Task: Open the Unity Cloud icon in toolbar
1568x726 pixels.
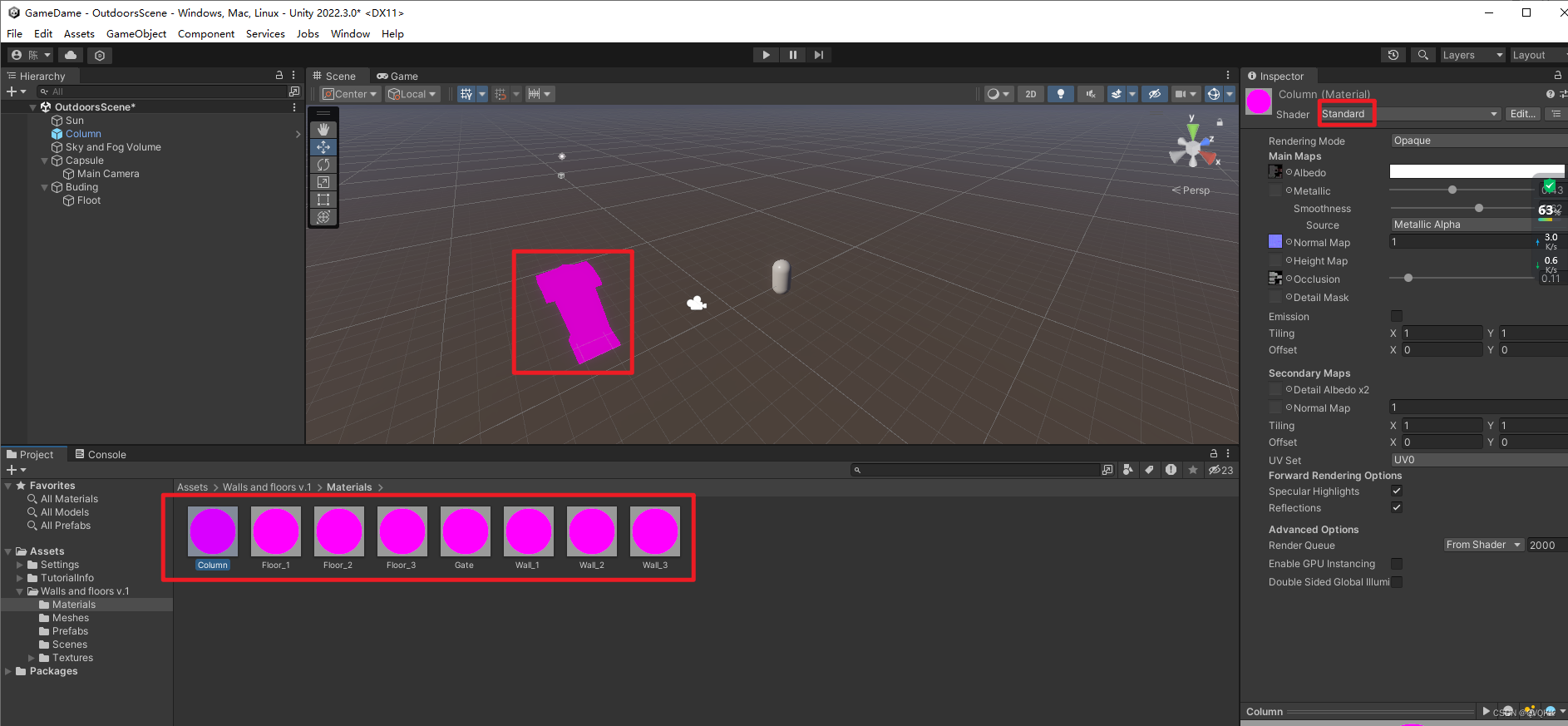Action: pyautogui.click(x=71, y=55)
